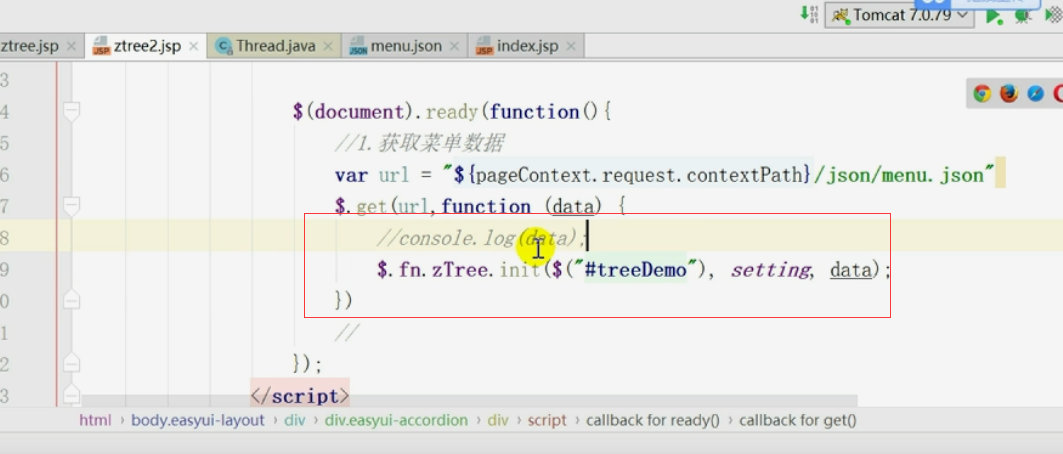Select 'callback for get()' breadcrumb
The width and height of the screenshot is (1063, 454).
[798, 420]
